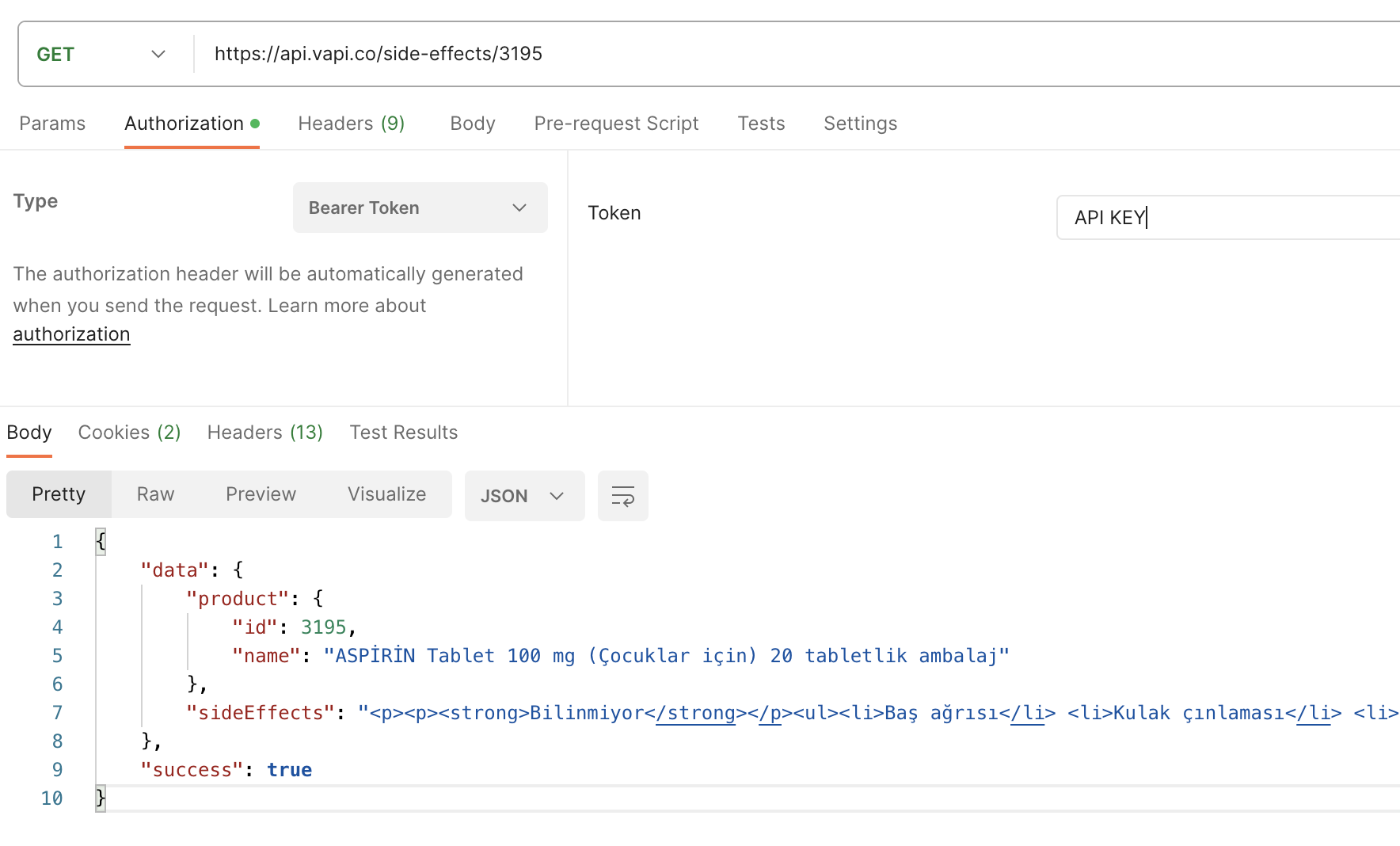Open the GET method dropdown
This screenshot has width=1400, height=846.
[x=102, y=54]
